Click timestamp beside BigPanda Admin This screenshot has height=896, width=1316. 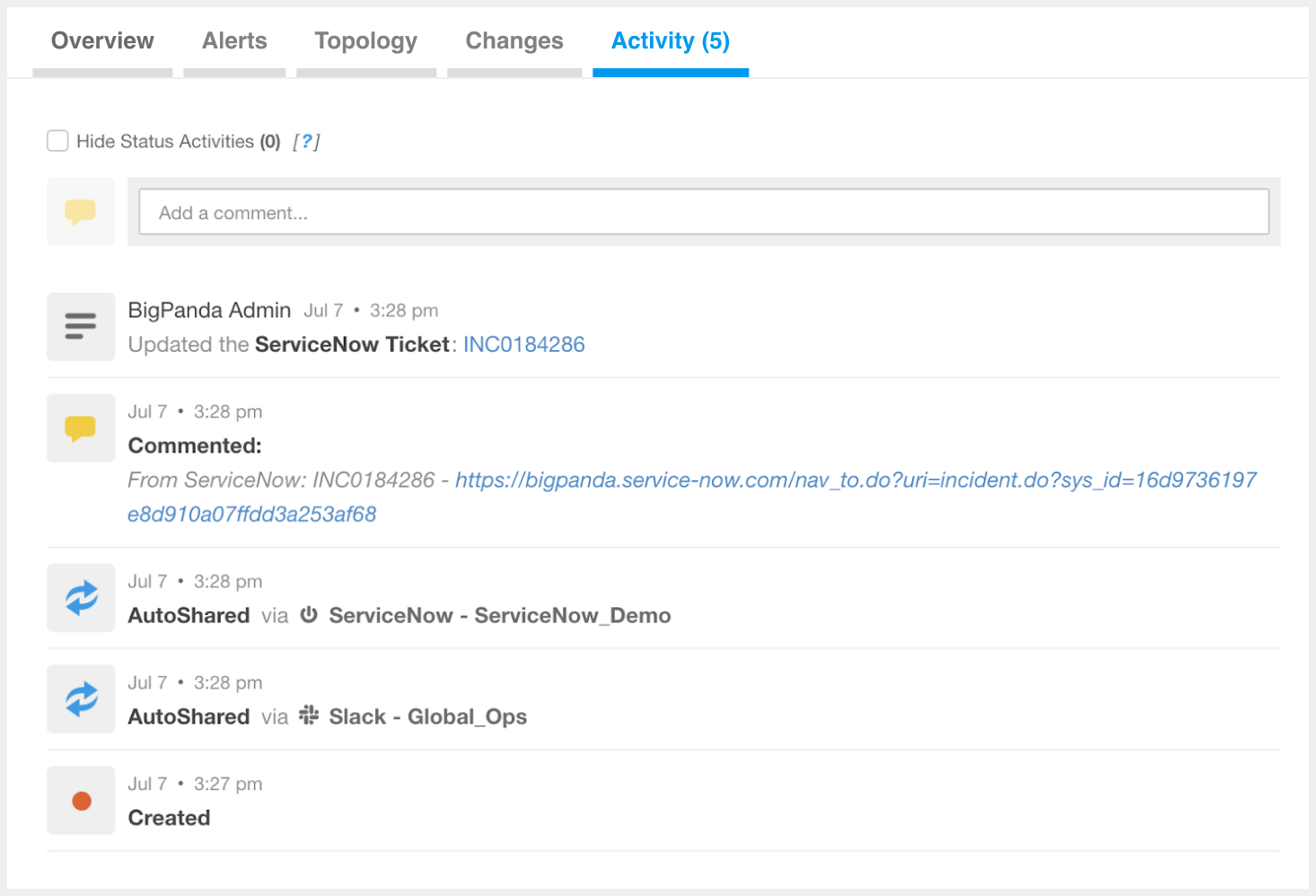click(x=371, y=311)
